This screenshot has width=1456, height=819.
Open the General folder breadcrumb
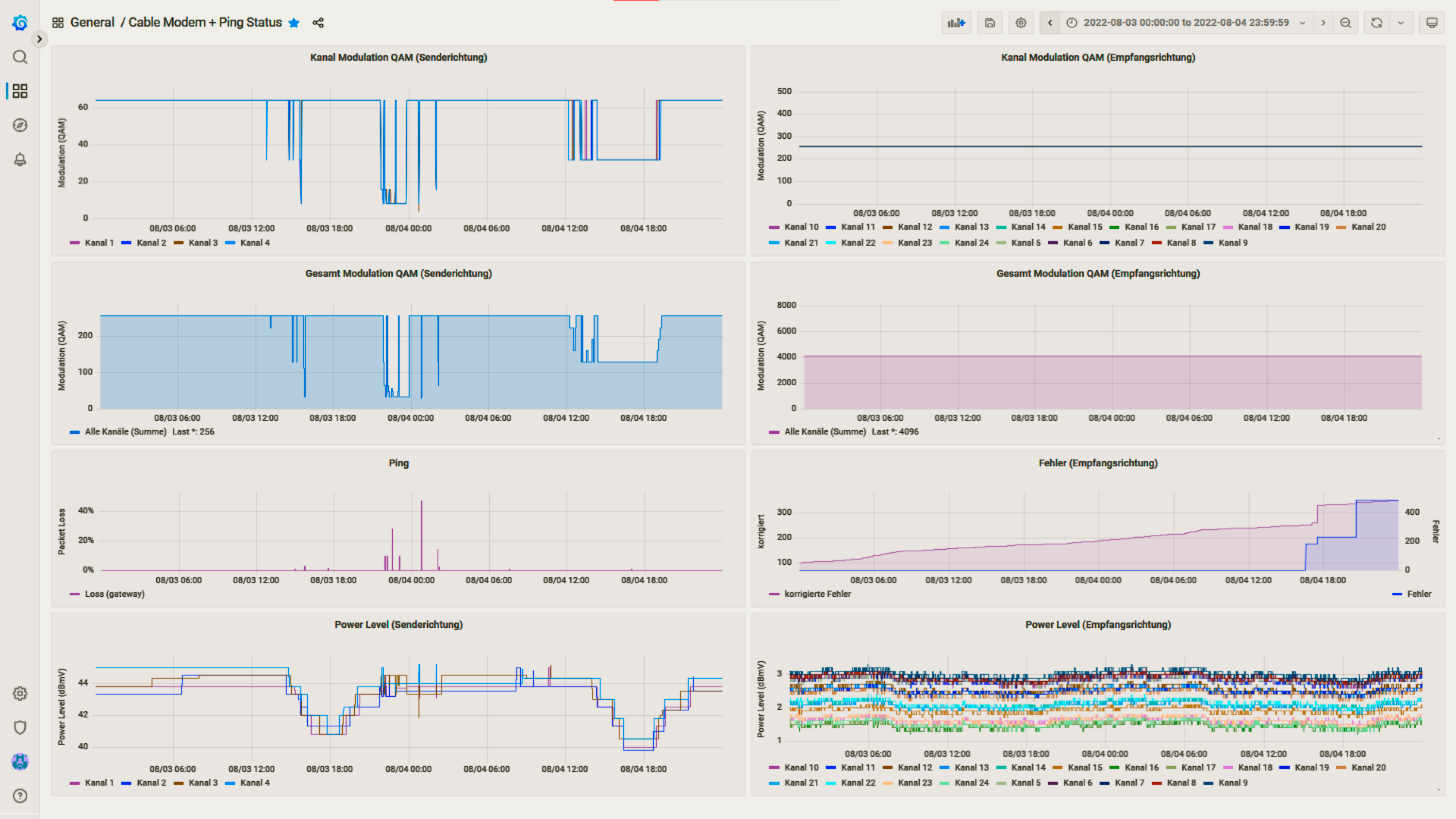click(92, 23)
